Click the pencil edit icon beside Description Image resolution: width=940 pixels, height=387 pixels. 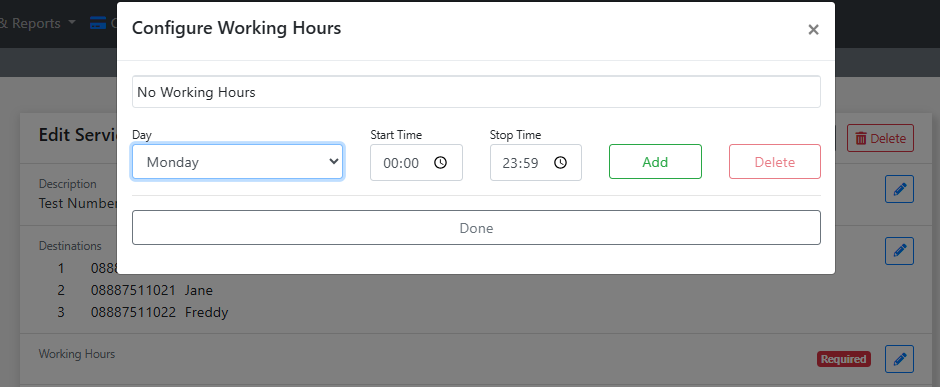pos(899,189)
